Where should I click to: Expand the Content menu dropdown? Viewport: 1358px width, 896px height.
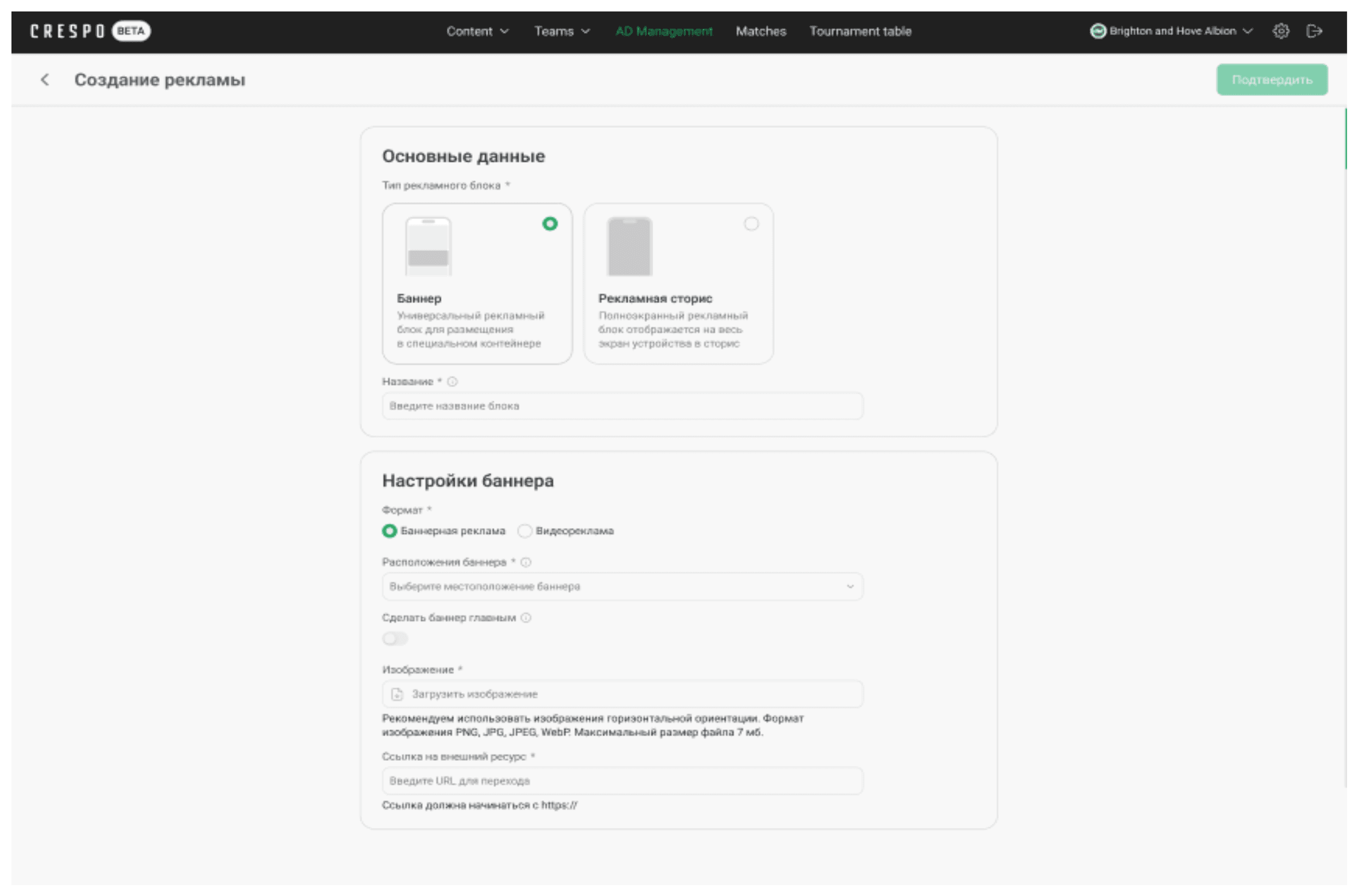click(477, 31)
